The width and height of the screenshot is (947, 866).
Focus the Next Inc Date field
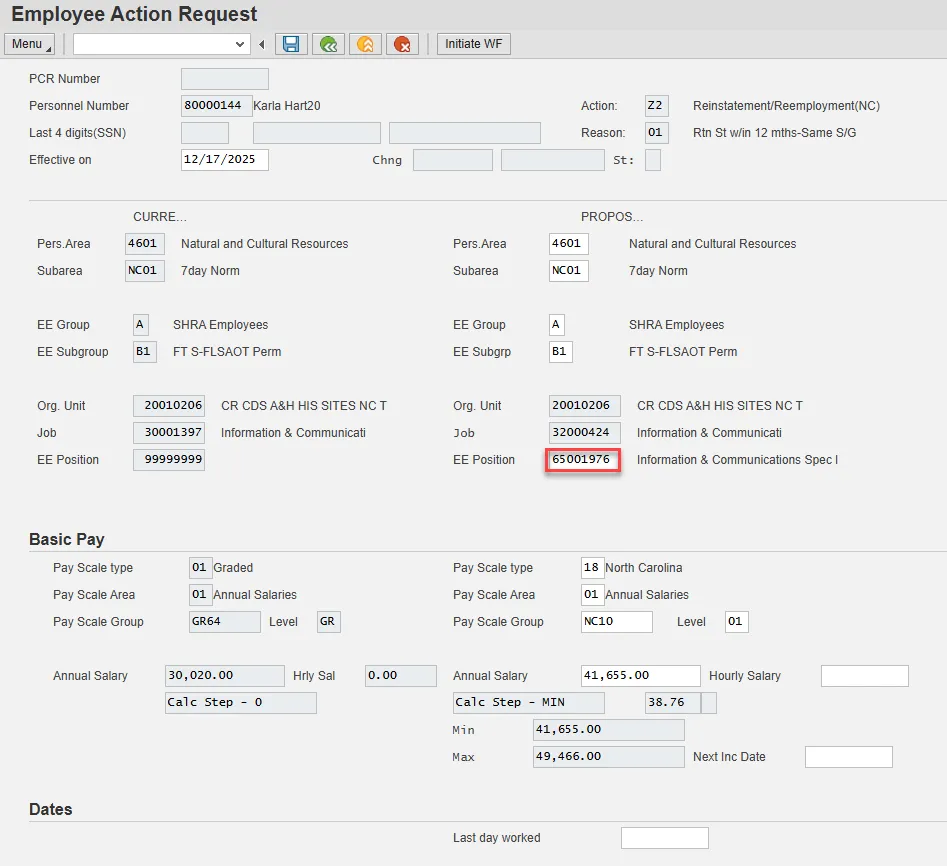848,757
